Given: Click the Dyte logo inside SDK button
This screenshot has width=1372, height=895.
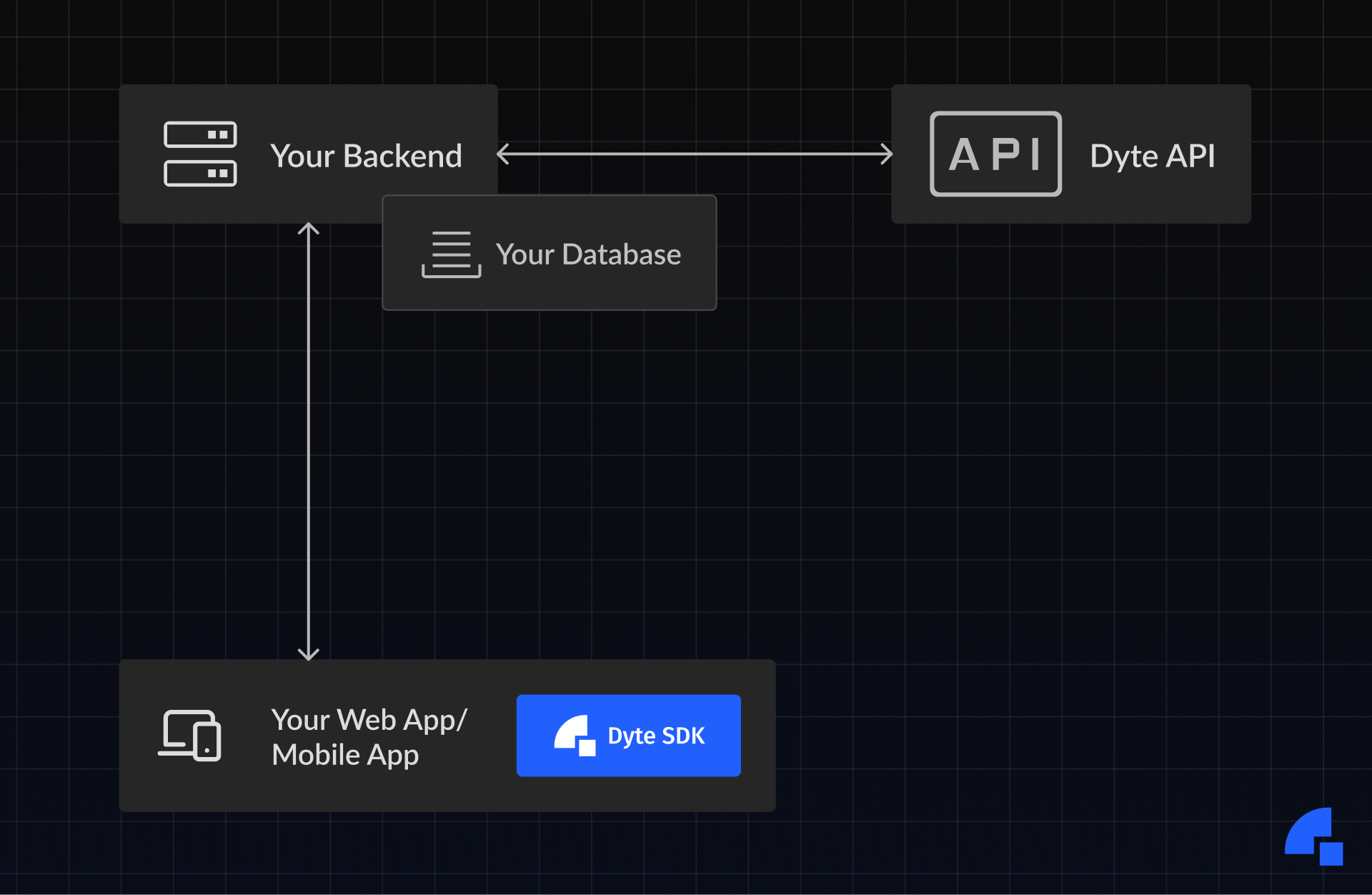Looking at the screenshot, I should pos(575,736).
